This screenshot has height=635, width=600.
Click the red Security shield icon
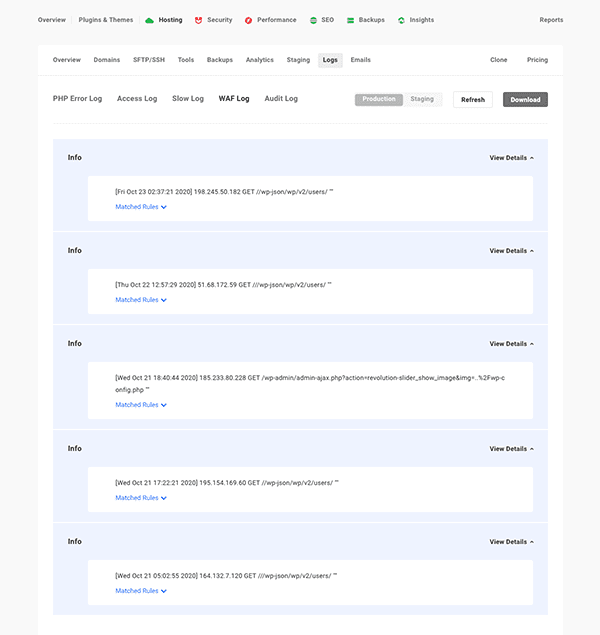click(x=198, y=20)
